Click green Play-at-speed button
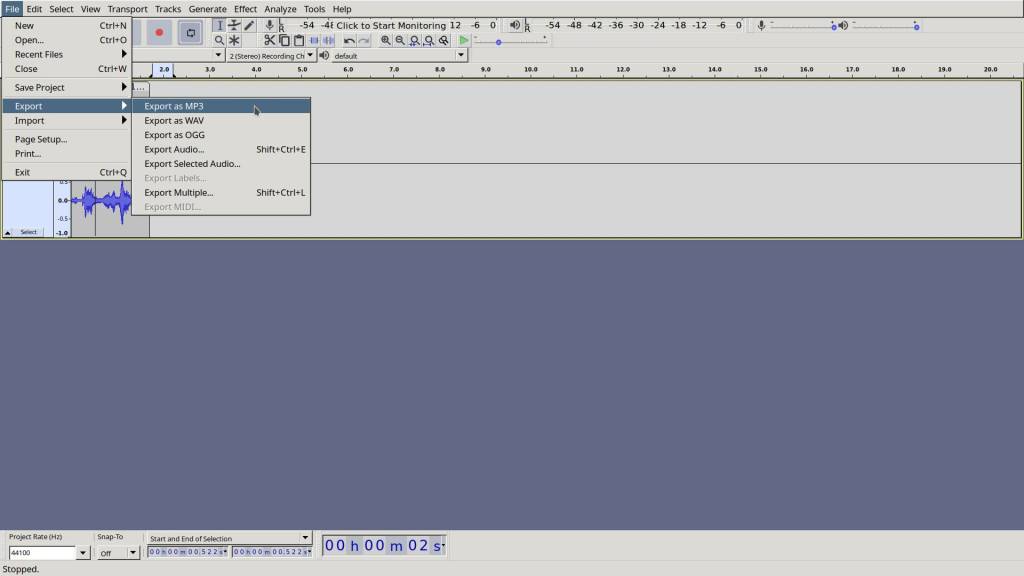Viewport: 1024px width, 576px height. (463, 40)
